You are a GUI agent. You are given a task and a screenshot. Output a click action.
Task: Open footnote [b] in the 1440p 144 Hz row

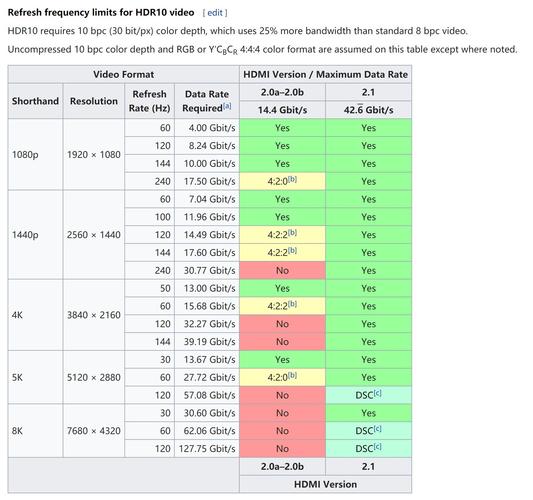pos(292,250)
